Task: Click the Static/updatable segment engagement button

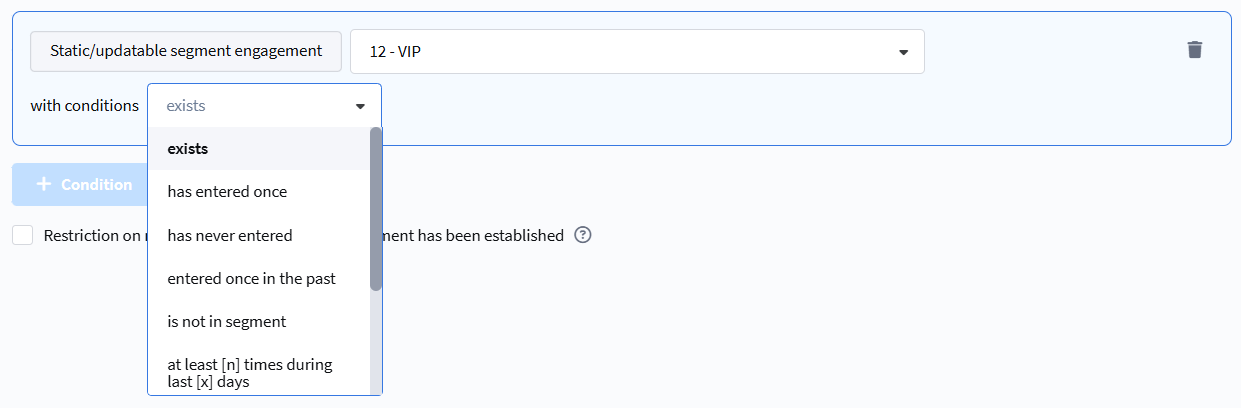Action: 186,51
